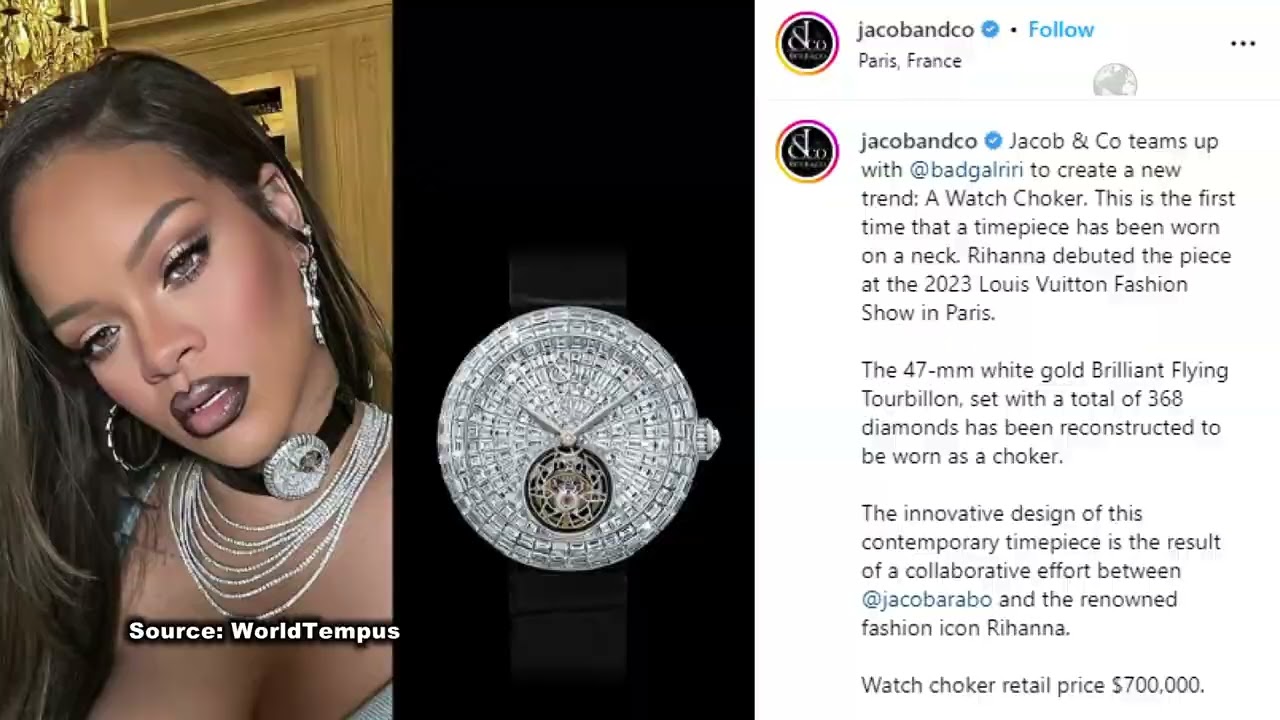Open the @jacobarabo mention link
The width and height of the screenshot is (1280, 720).
(927, 599)
